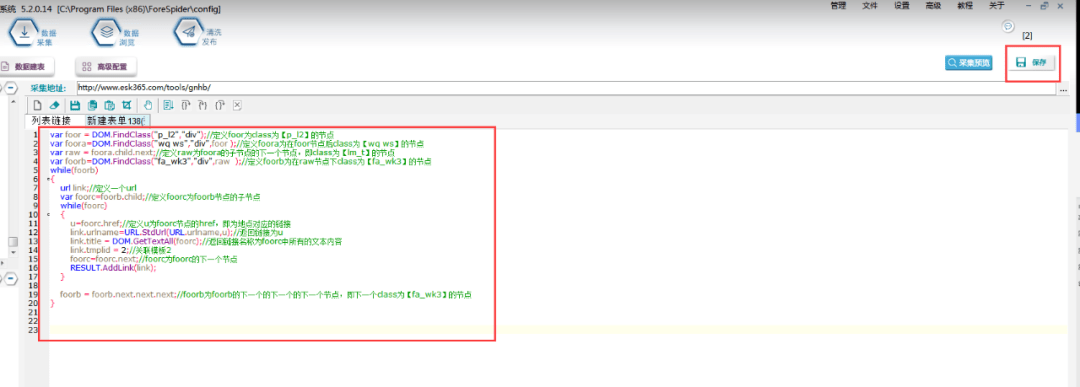1080x387 pixels.
Task: Click the hand tool icon in script toolbar
Action: [x=147, y=105]
